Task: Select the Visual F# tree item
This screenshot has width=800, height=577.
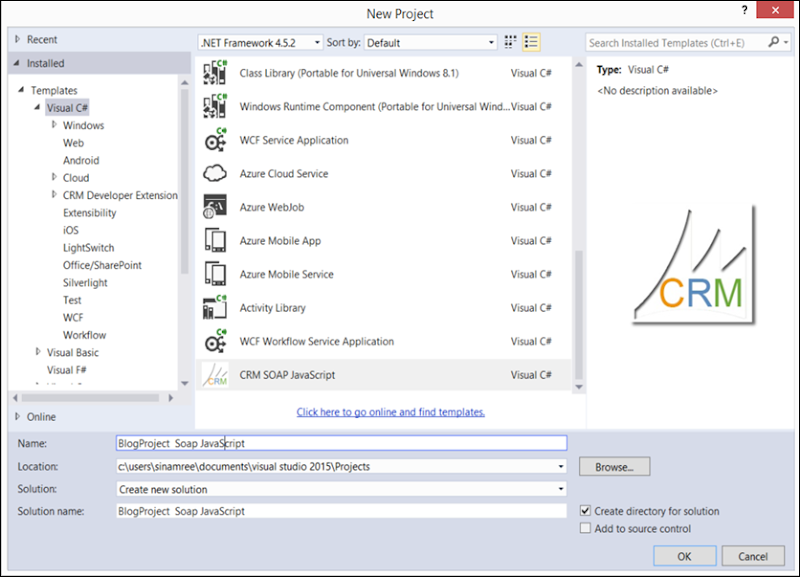Action: 66,370
